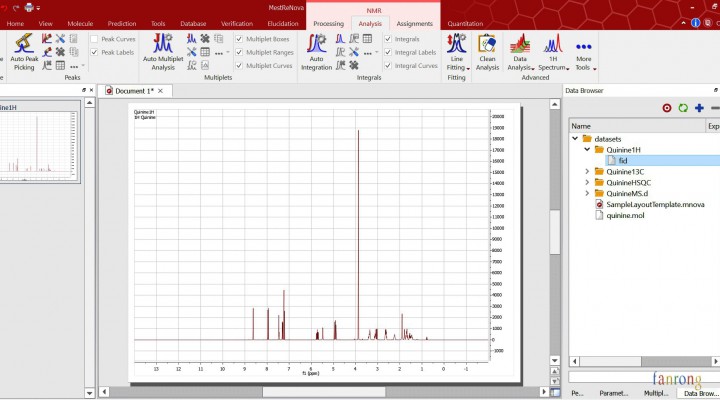Click the blue plus icon in Data Browser
The image size is (720, 400).
coord(699,108)
